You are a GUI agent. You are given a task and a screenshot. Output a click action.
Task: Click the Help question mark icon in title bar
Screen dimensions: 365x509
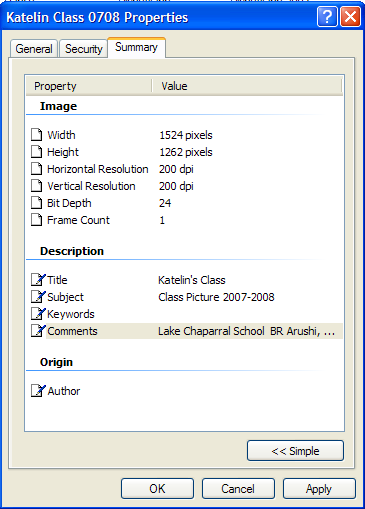(x=327, y=17)
